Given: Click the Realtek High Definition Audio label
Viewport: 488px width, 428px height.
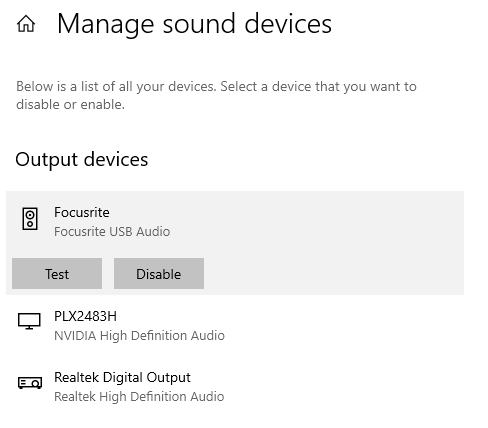Looking at the screenshot, I should [139, 397].
